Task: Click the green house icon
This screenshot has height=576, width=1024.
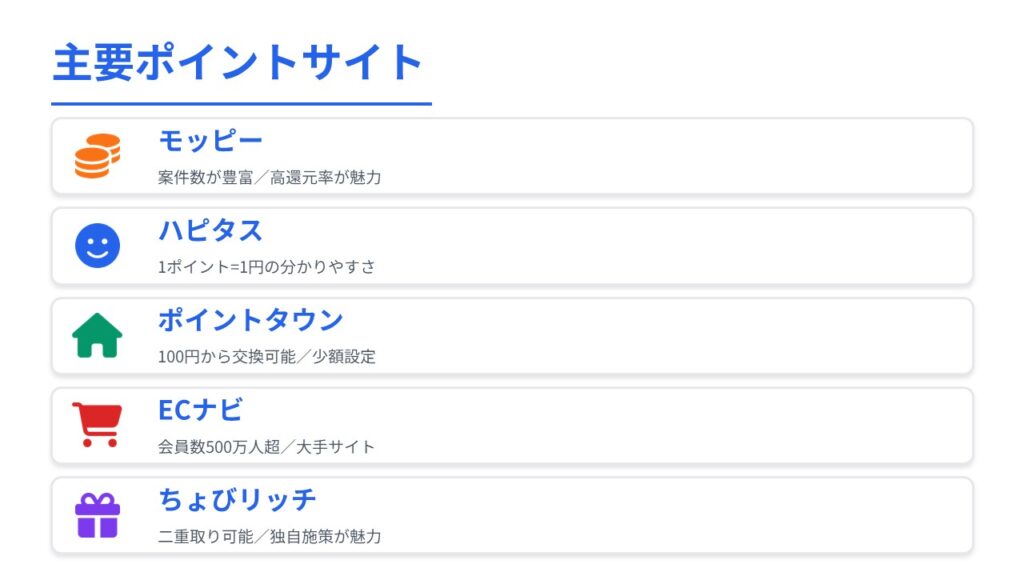Action: [97, 336]
